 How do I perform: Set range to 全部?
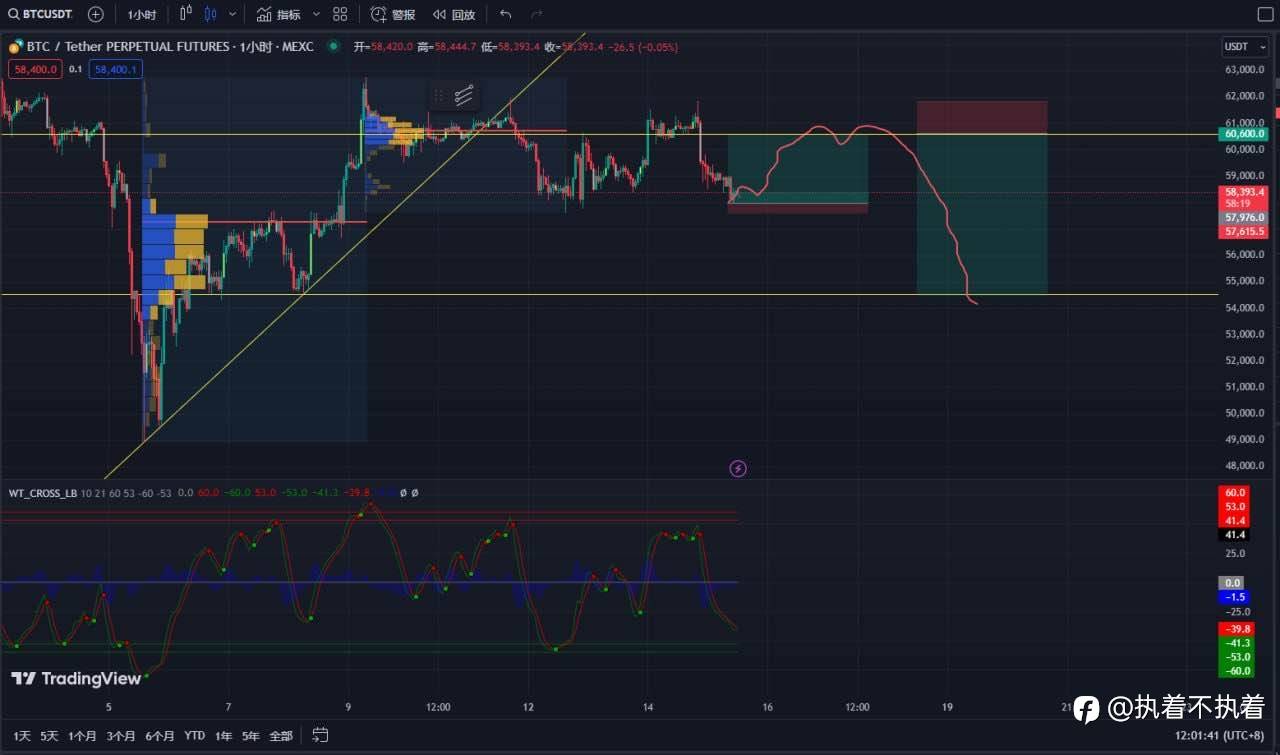tap(280, 735)
